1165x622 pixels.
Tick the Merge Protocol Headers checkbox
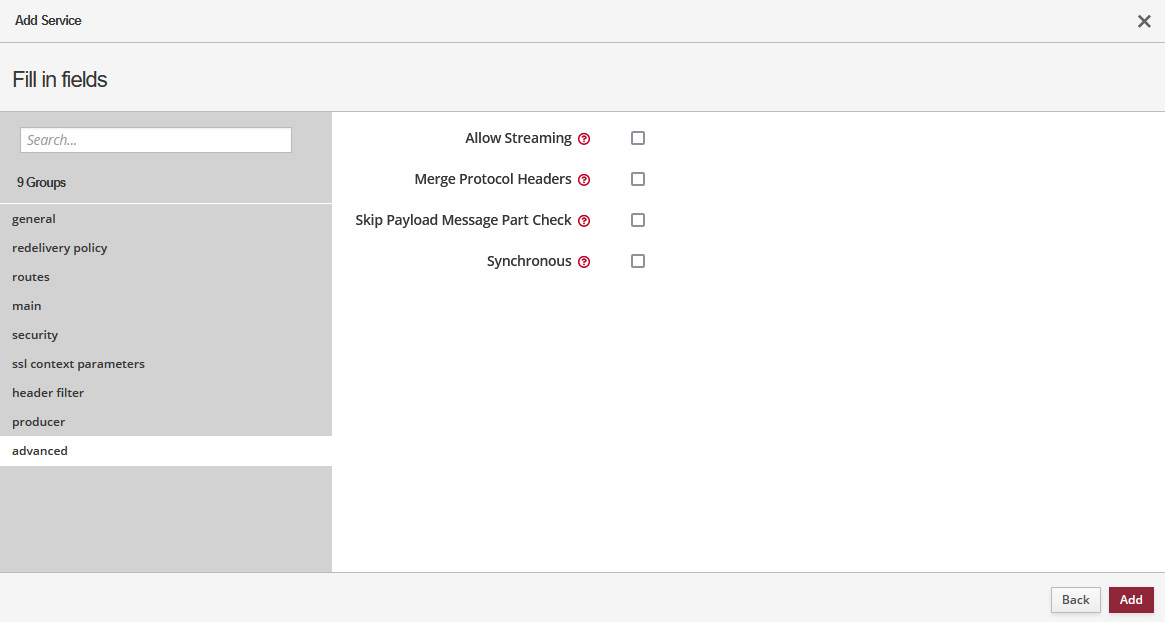click(x=638, y=179)
